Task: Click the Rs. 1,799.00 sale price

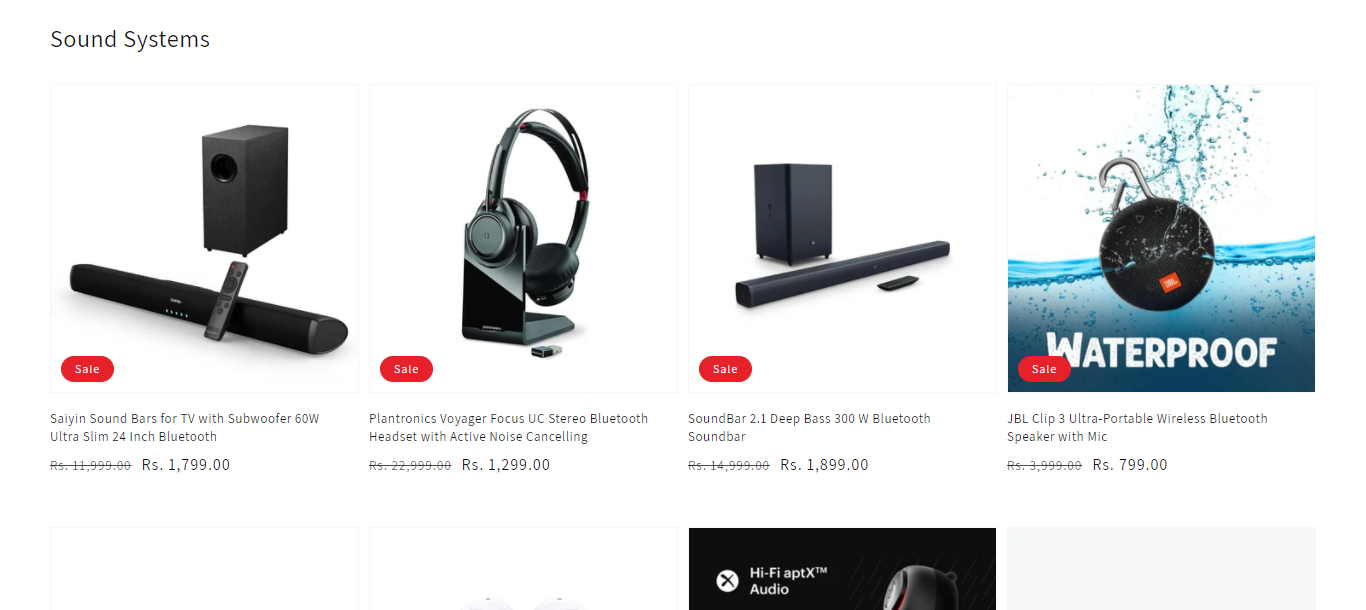Action: click(186, 465)
